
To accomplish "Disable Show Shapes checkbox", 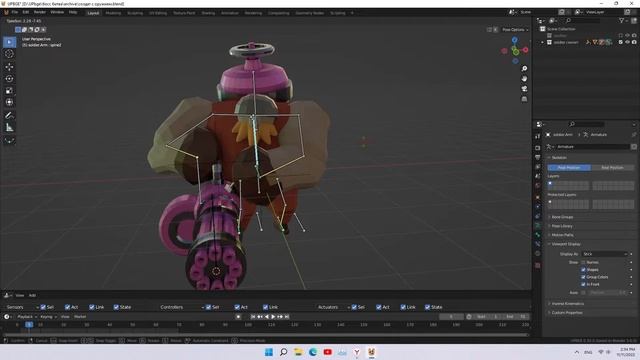I will tap(583, 270).
